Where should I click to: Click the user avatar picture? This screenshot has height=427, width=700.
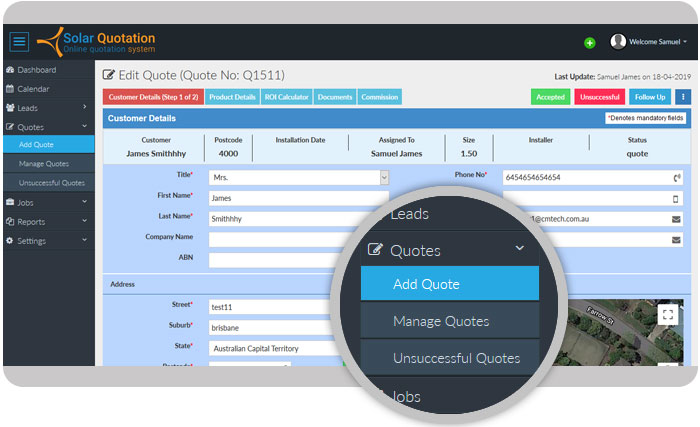tap(618, 42)
